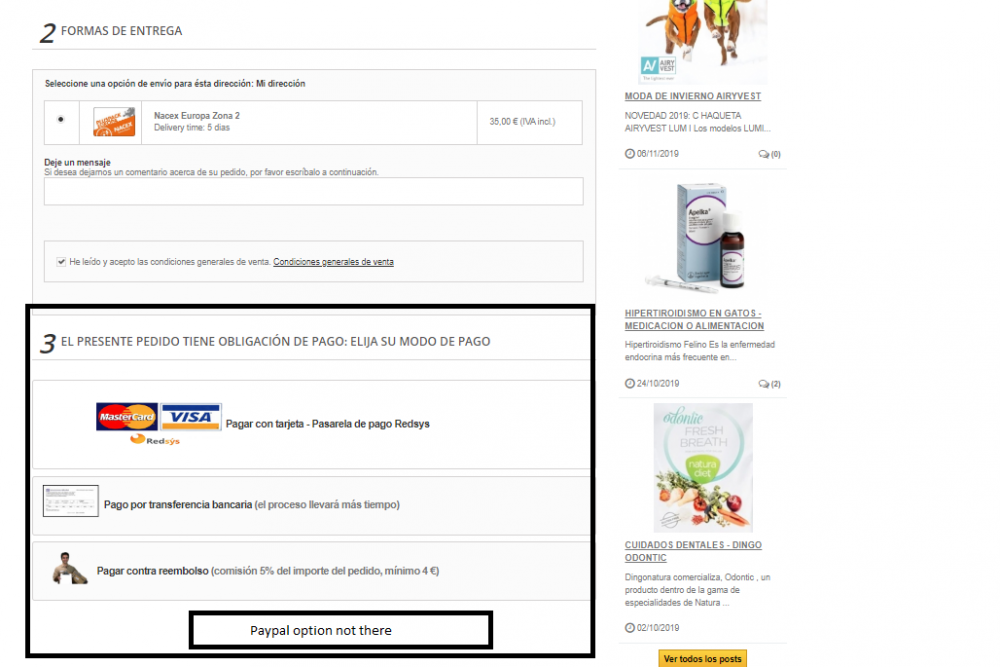Image resolution: width=1000 pixels, height=667 pixels.
Task: Click the bank transfer document icon
Action: (x=71, y=501)
